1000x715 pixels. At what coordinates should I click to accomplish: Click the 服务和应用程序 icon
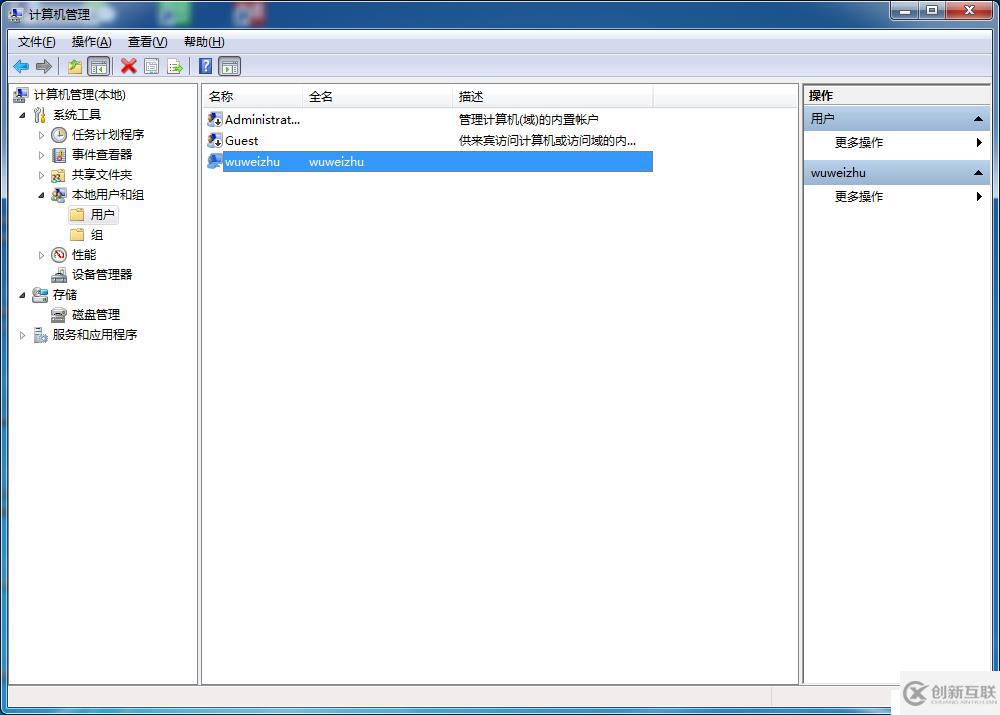[x=40, y=335]
